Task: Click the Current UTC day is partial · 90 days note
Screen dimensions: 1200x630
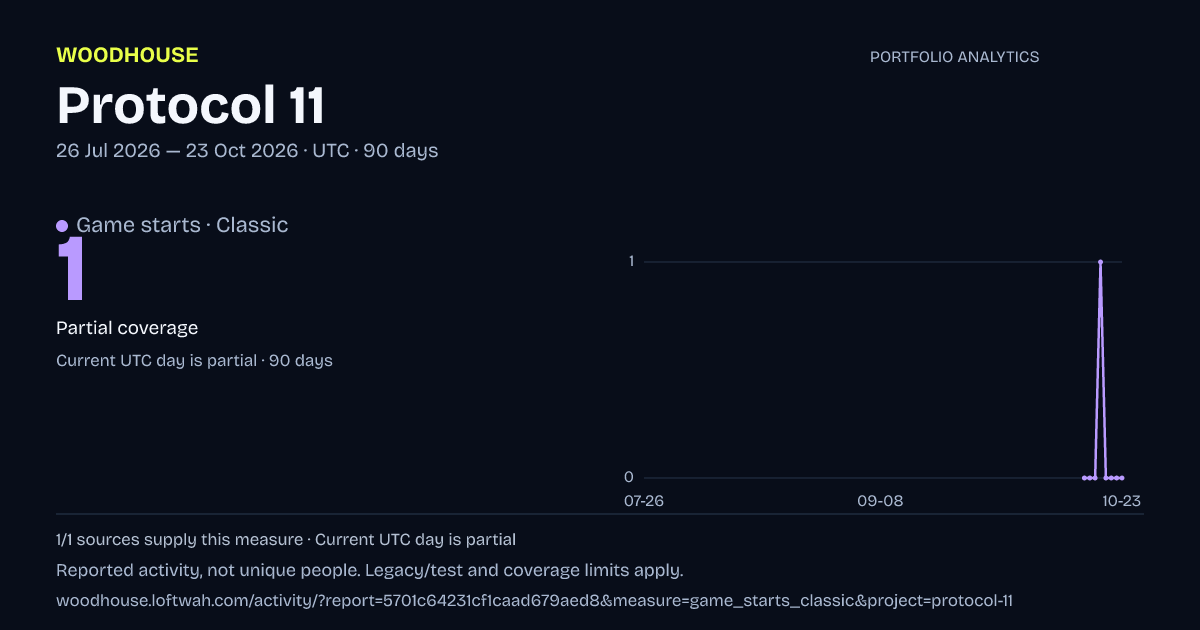Action: 194,360
